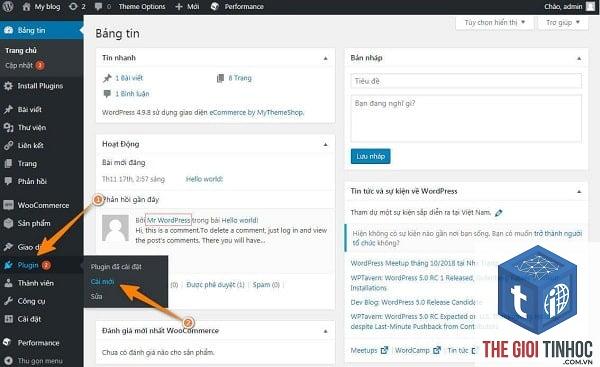Filter comments by Spam (0)
The height and width of the screenshot is (367, 600).
(266, 285)
